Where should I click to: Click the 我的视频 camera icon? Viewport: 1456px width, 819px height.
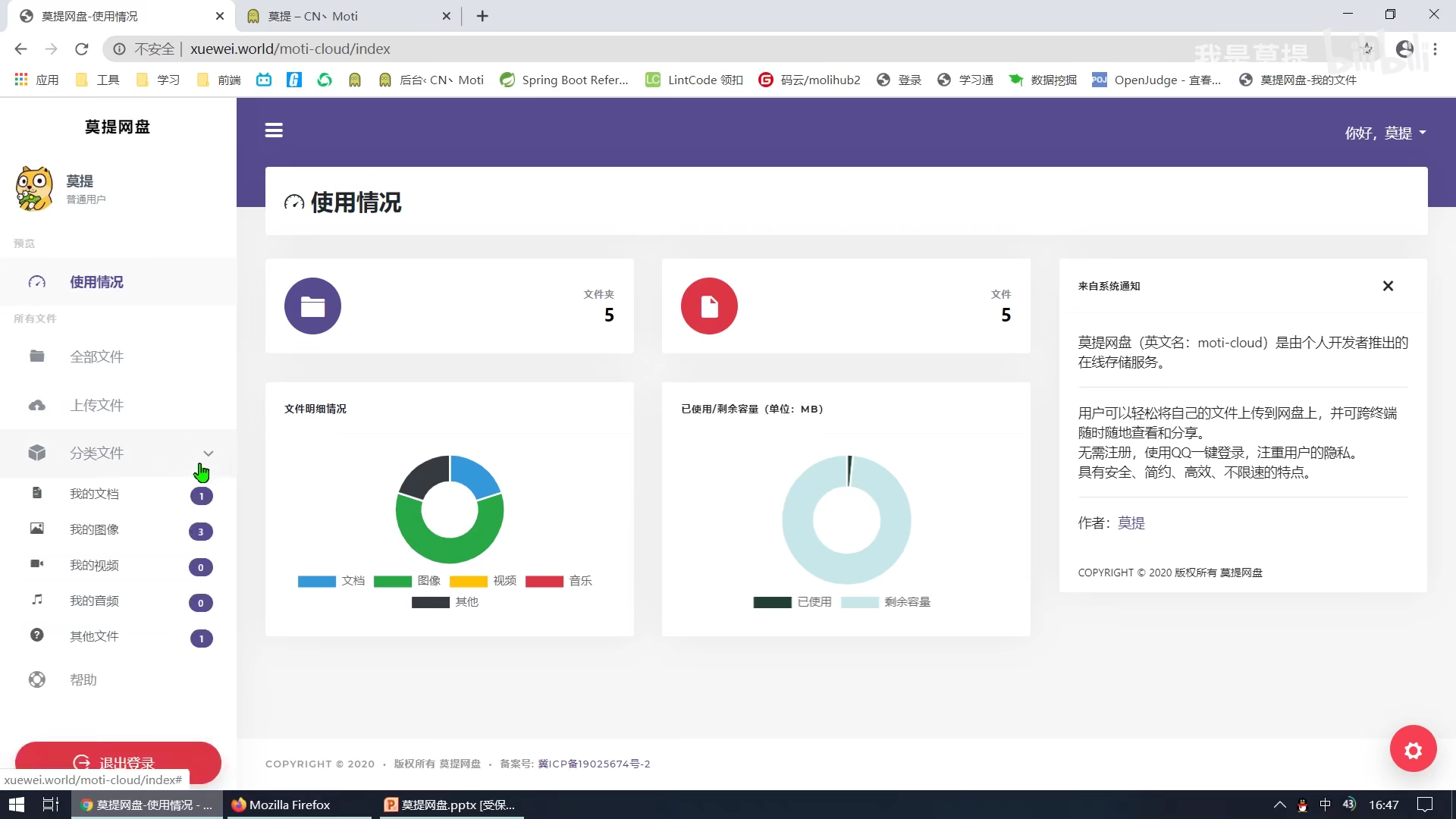(x=37, y=564)
